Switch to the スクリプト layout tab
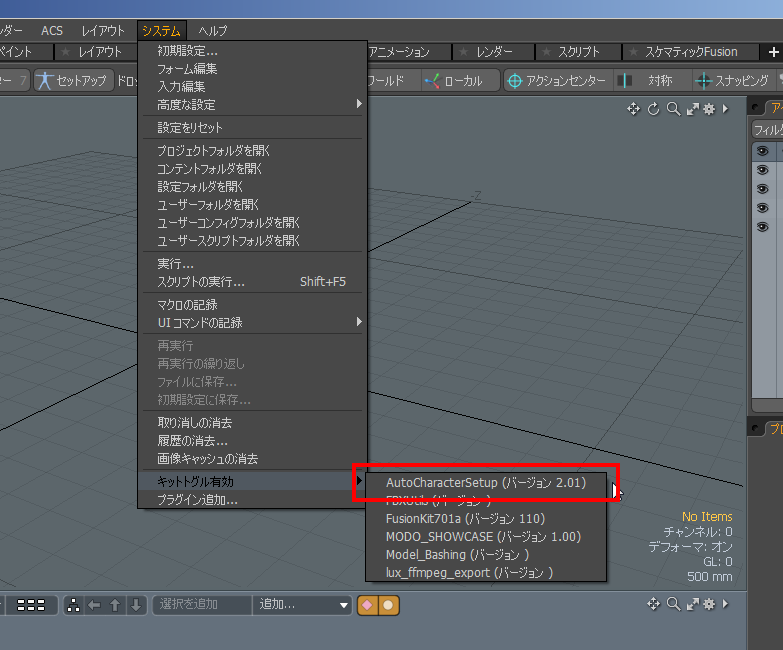 tap(578, 52)
